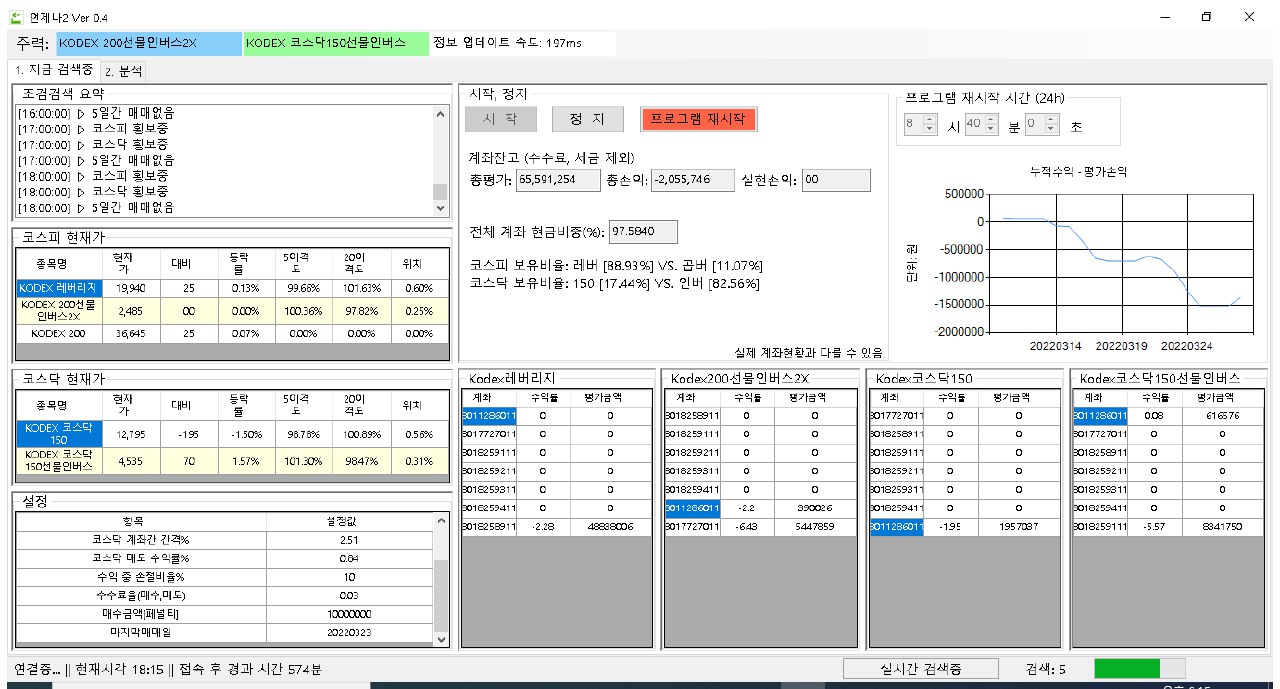Screen dimensions: 1280x689
Task: Click the 코스닥 매도 수익률% setting row
Action: coord(225,558)
